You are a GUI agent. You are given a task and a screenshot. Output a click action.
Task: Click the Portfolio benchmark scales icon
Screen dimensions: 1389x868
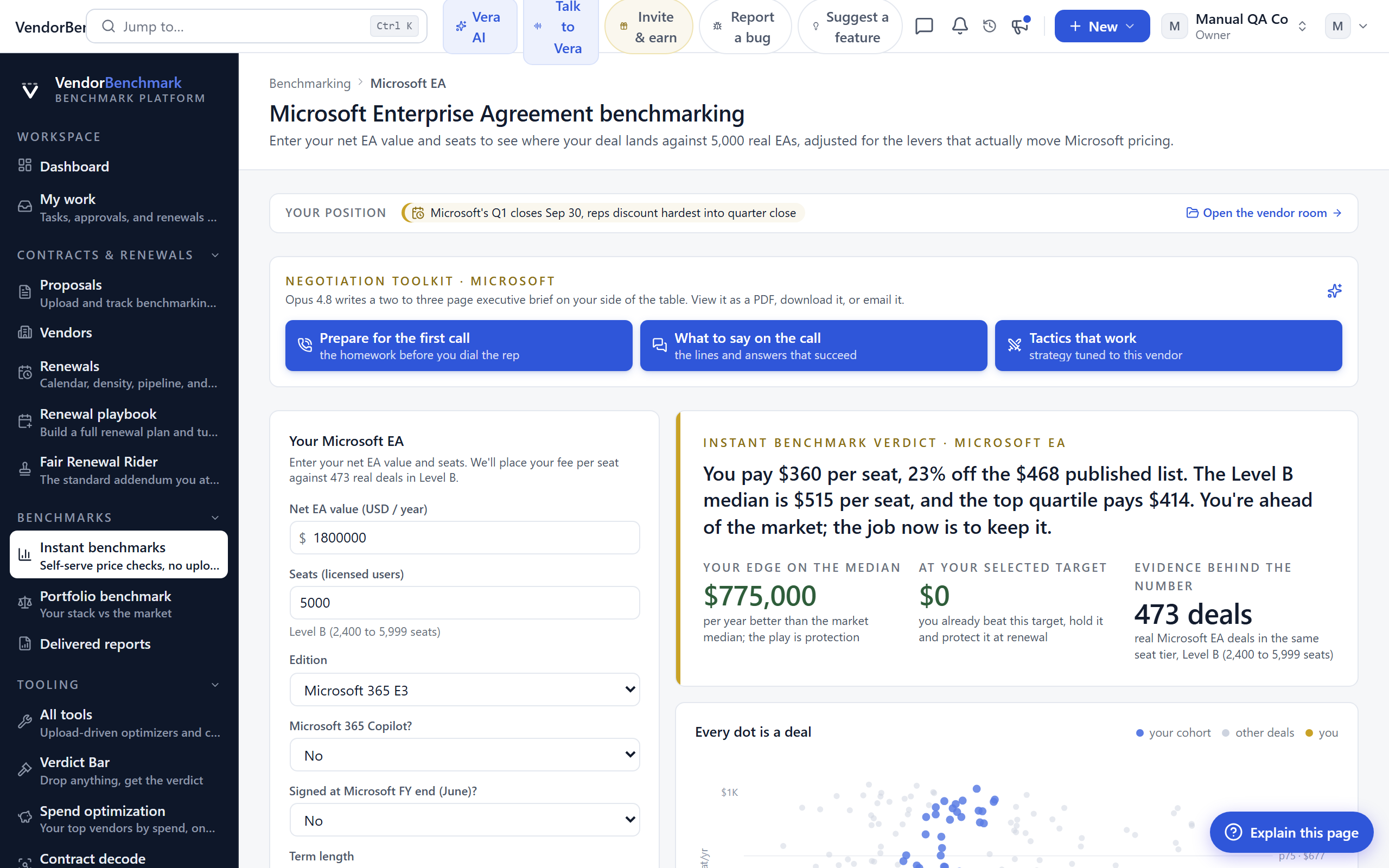[x=24, y=603]
